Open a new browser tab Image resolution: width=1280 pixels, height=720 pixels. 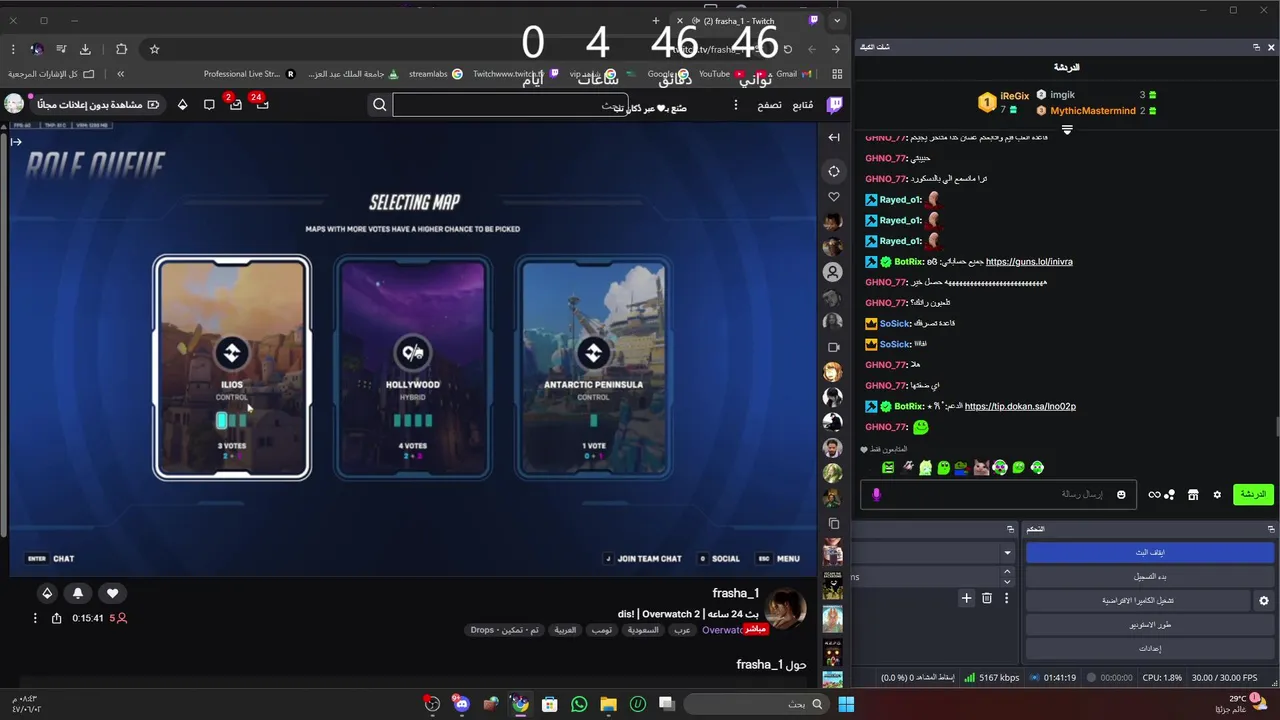pyautogui.click(x=656, y=20)
